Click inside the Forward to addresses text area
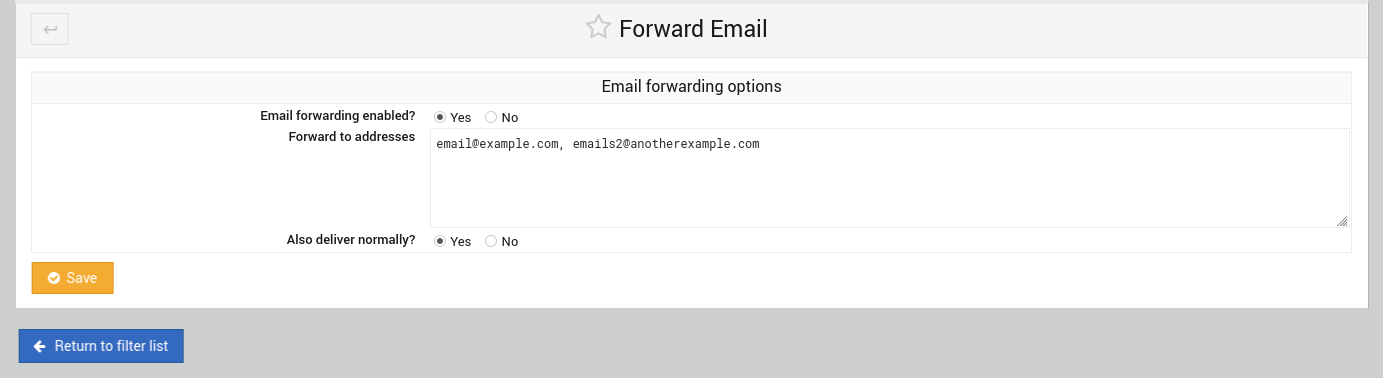Screen dimensions: 1383x378 coord(890,178)
